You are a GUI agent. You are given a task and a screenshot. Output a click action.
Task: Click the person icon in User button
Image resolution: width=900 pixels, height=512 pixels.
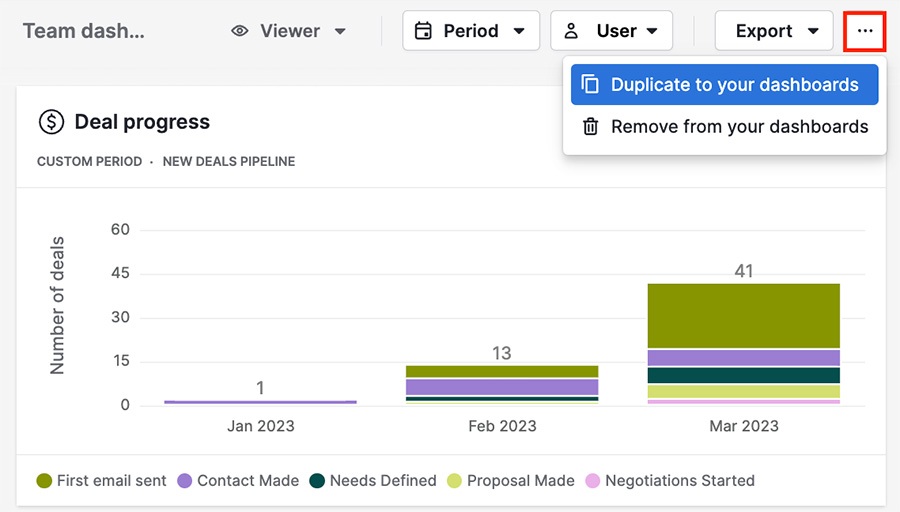(572, 31)
